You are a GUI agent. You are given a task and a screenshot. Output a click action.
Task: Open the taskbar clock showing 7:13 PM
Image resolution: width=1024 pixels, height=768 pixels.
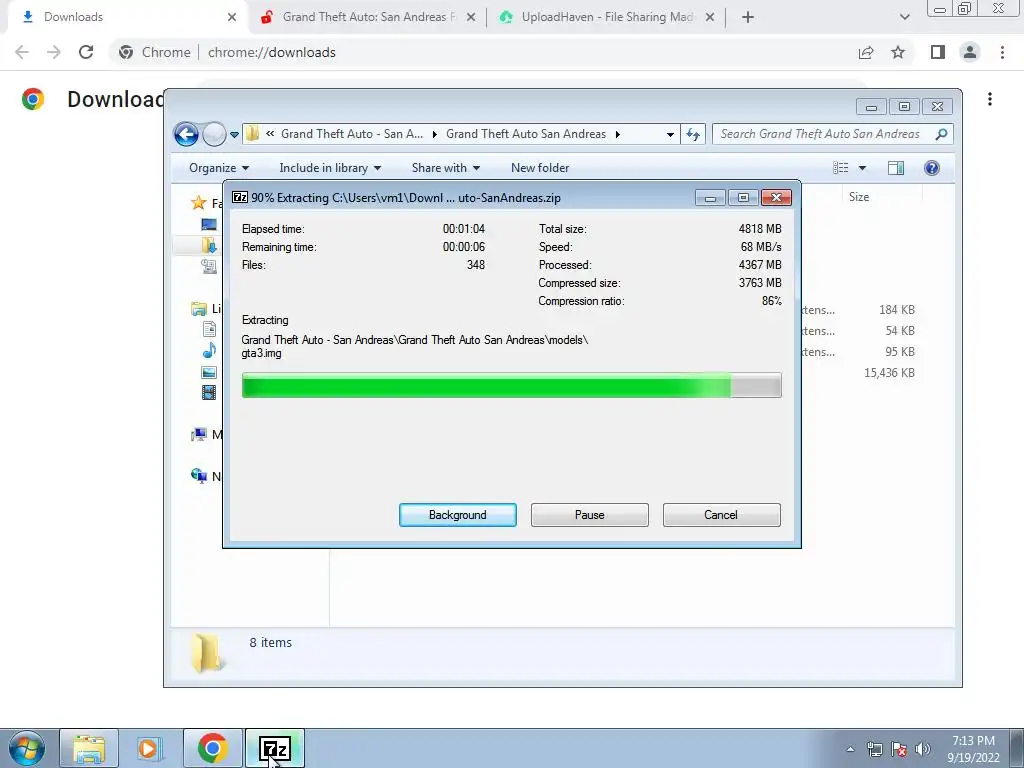click(973, 749)
